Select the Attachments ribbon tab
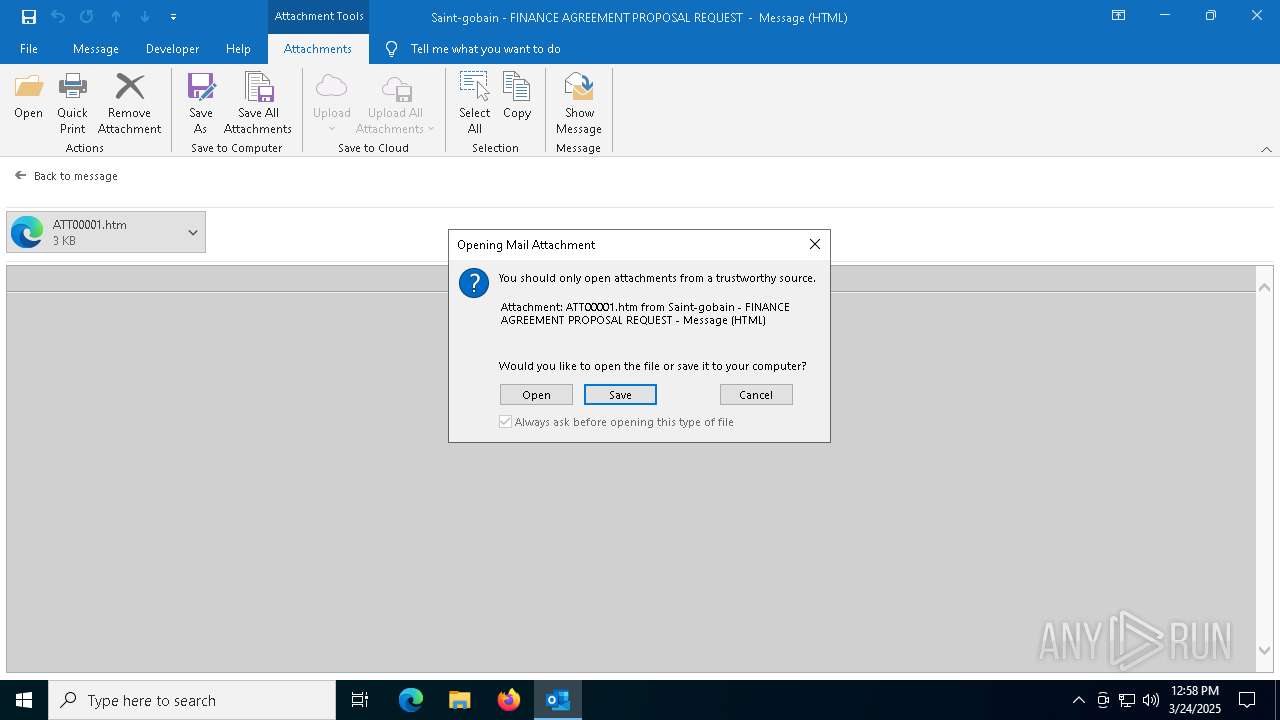This screenshot has height=720, width=1280. [318, 49]
